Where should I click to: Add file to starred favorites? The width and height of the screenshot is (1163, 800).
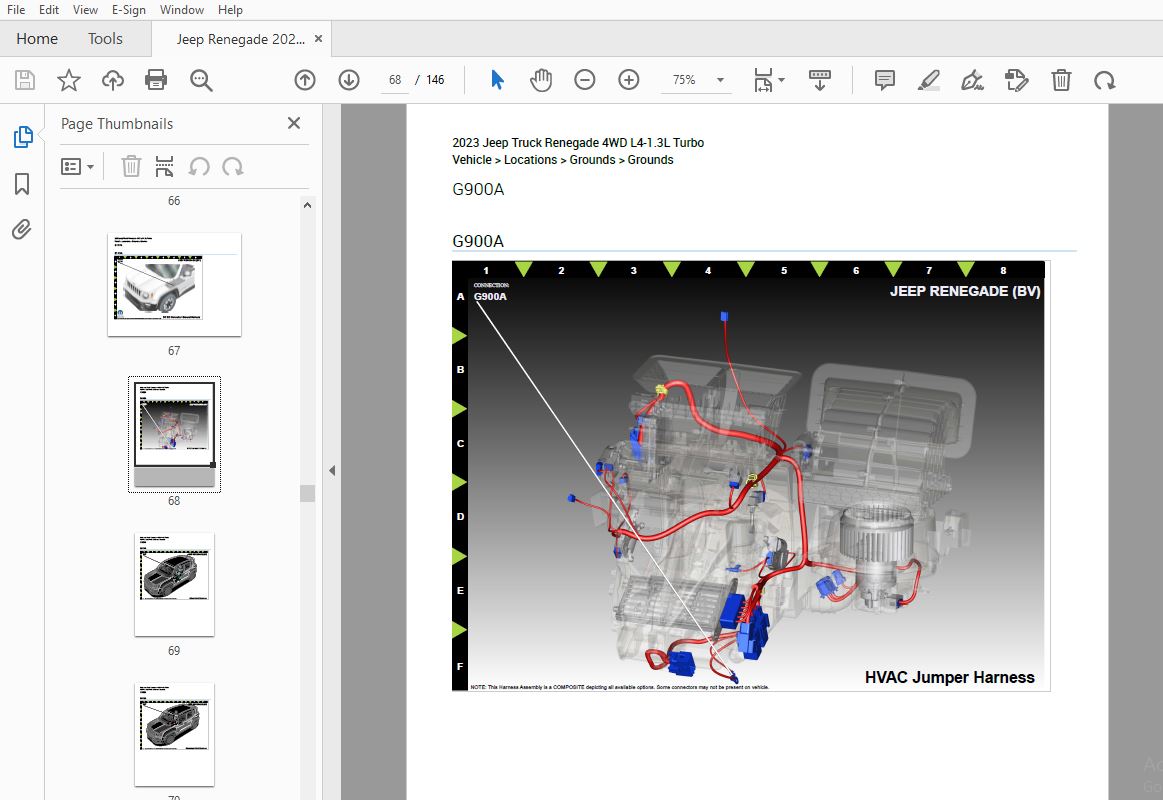68,80
